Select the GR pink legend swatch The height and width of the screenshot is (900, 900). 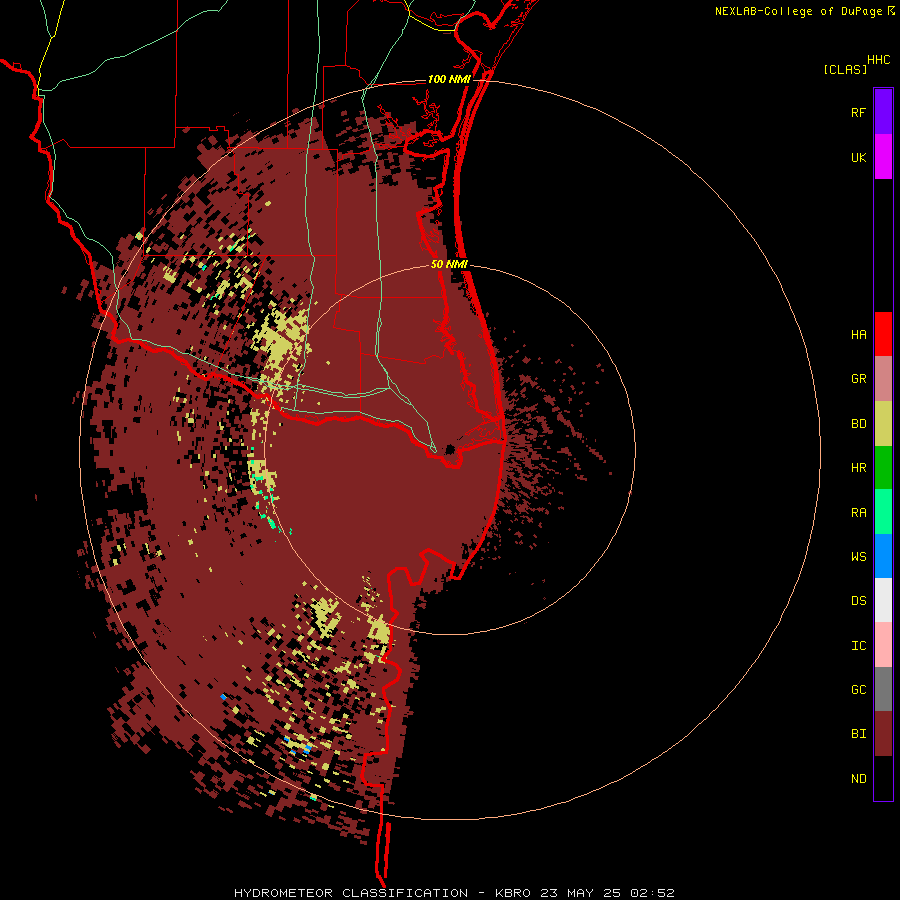pyautogui.click(x=883, y=379)
